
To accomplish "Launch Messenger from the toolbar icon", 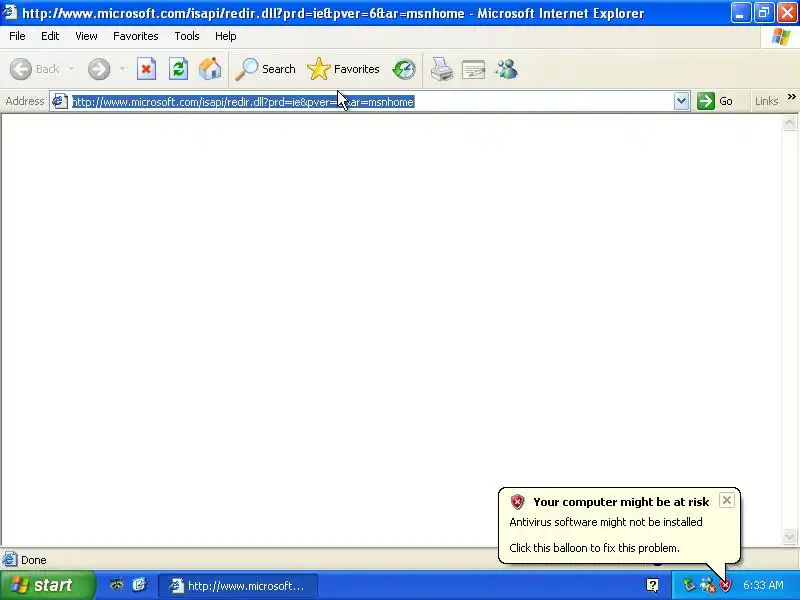I will (x=507, y=69).
